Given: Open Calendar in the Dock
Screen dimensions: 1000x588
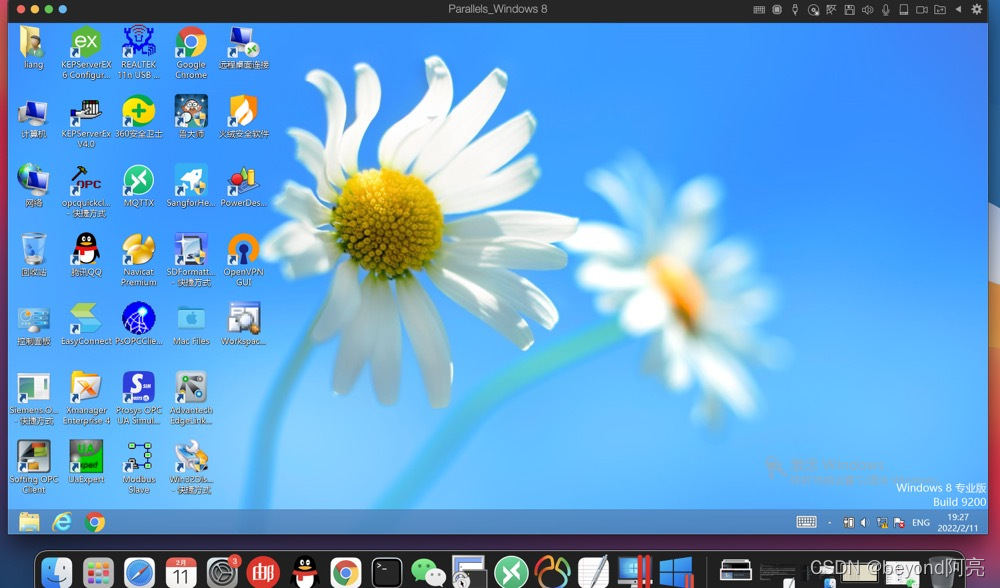Looking at the screenshot, I should 181,571.
